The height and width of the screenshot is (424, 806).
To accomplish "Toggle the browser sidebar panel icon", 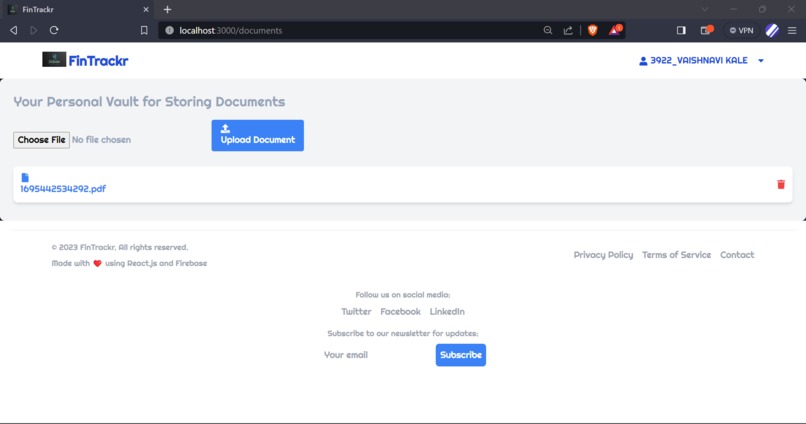I will 681,30.
